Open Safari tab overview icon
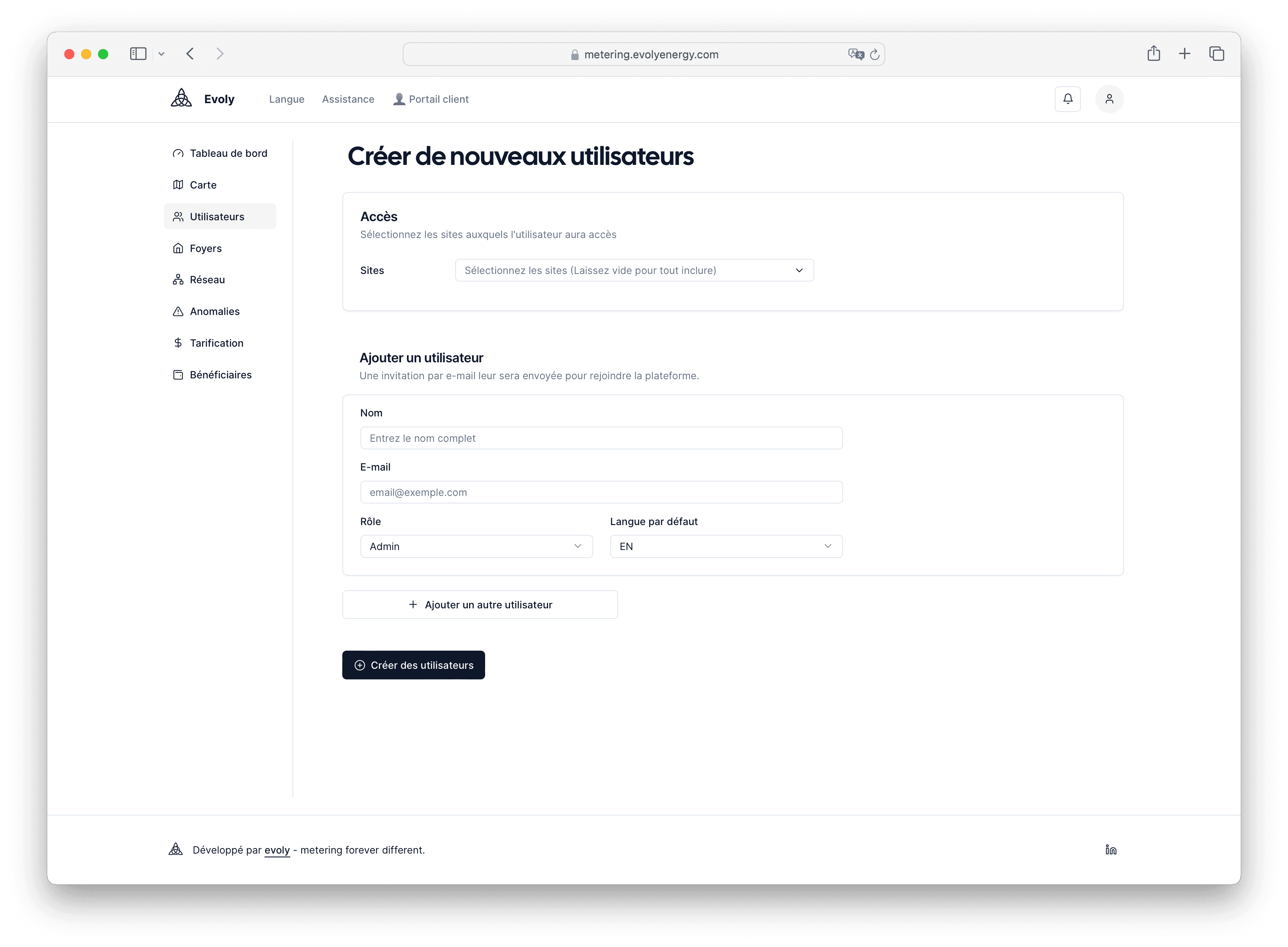Viewport: 1288px width, 947px height. pyautogui.click(x=1217, y=54)
